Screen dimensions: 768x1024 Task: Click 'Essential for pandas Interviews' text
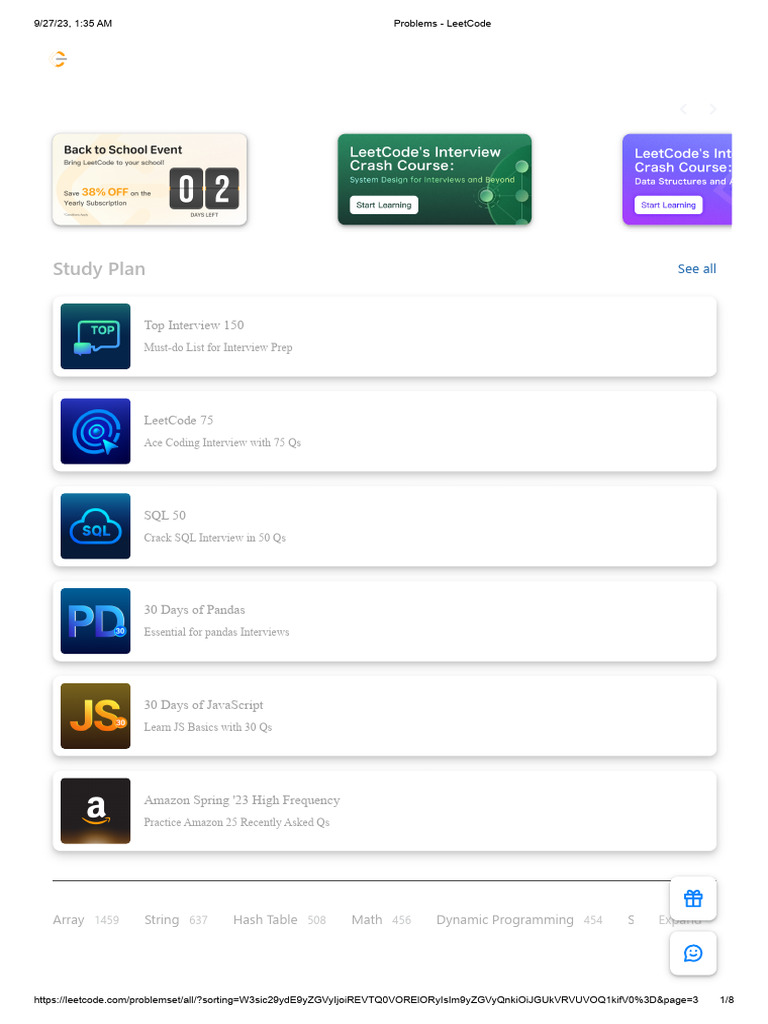pyautogui.click(x=216, y=632)
